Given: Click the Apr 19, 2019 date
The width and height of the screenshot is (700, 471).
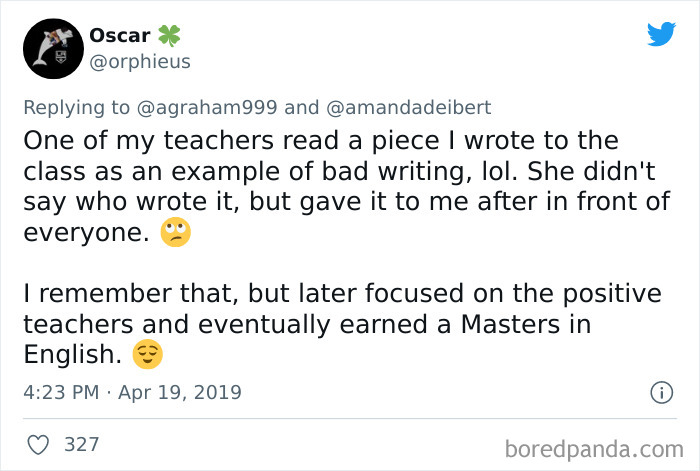Looking at the screenshot, I should pos(176,391).
